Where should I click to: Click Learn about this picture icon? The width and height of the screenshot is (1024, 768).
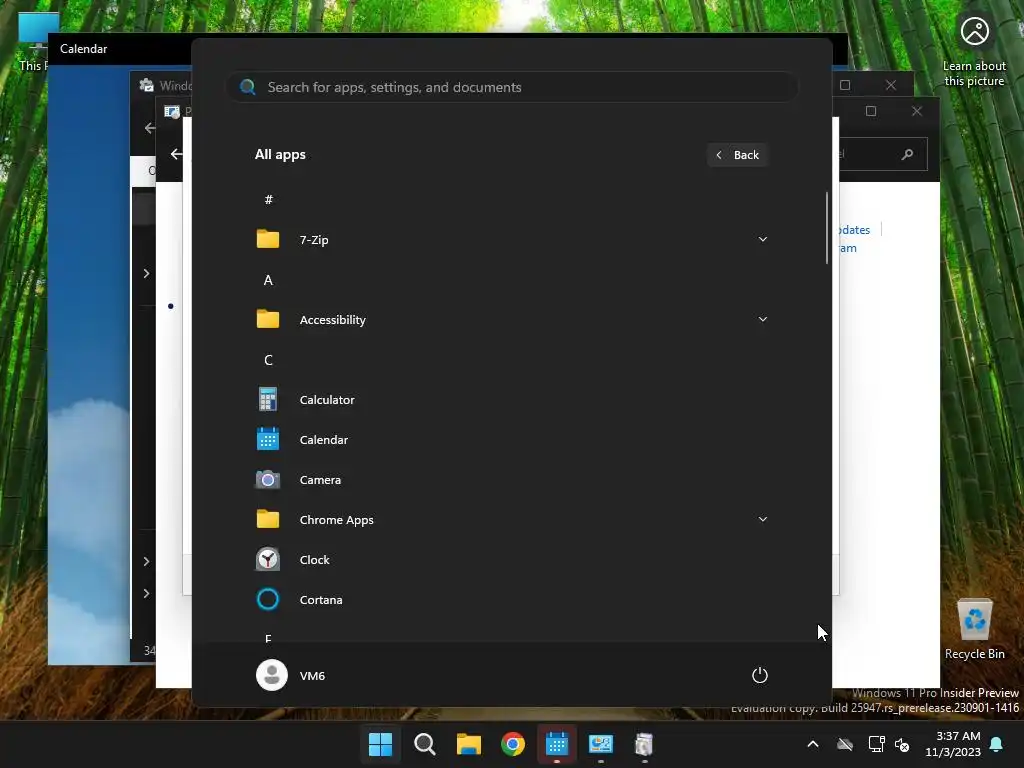click(974, 52)
